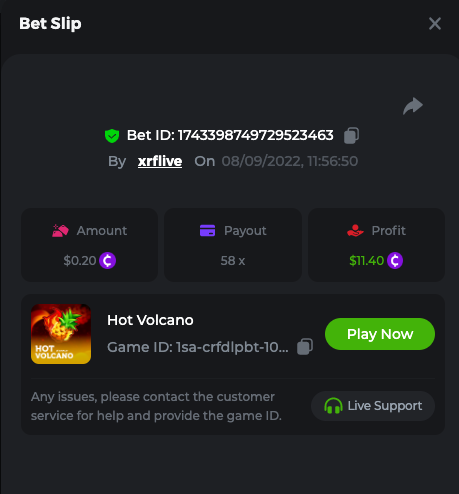Click the red Profit hand icon
The image size is (459, 494).
coord(355,231)
